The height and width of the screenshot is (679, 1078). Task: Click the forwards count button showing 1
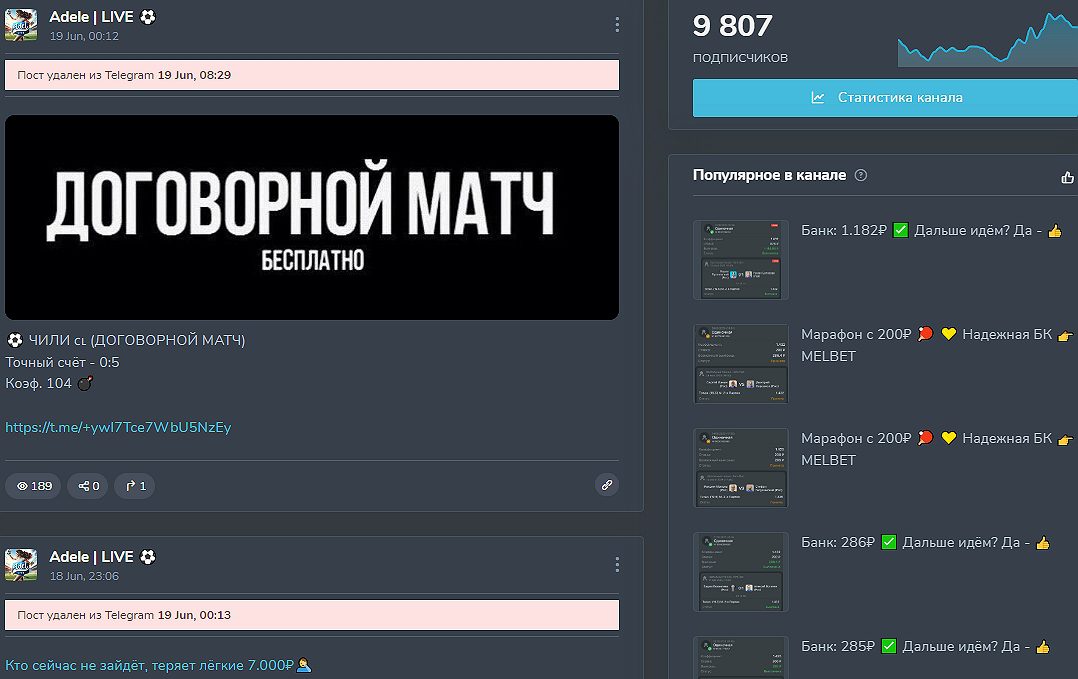tap(135, 486)
